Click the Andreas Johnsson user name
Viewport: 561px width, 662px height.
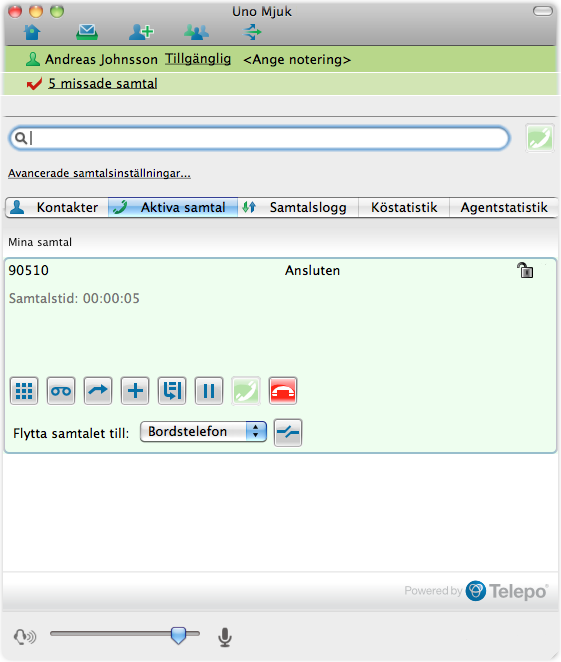(x=101, y=60)
